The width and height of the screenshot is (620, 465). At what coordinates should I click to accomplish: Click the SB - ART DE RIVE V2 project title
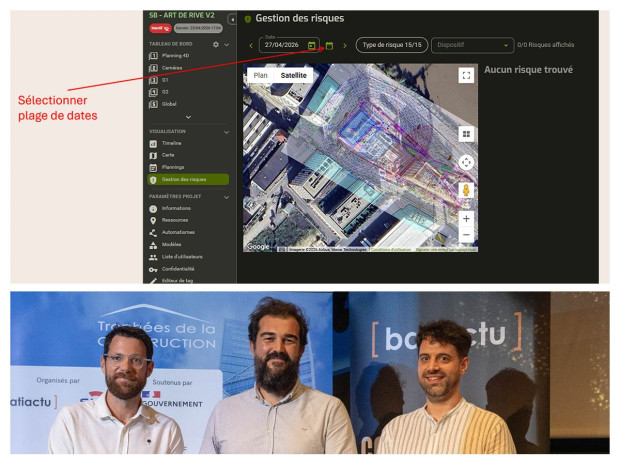click(x=181, y=15)
